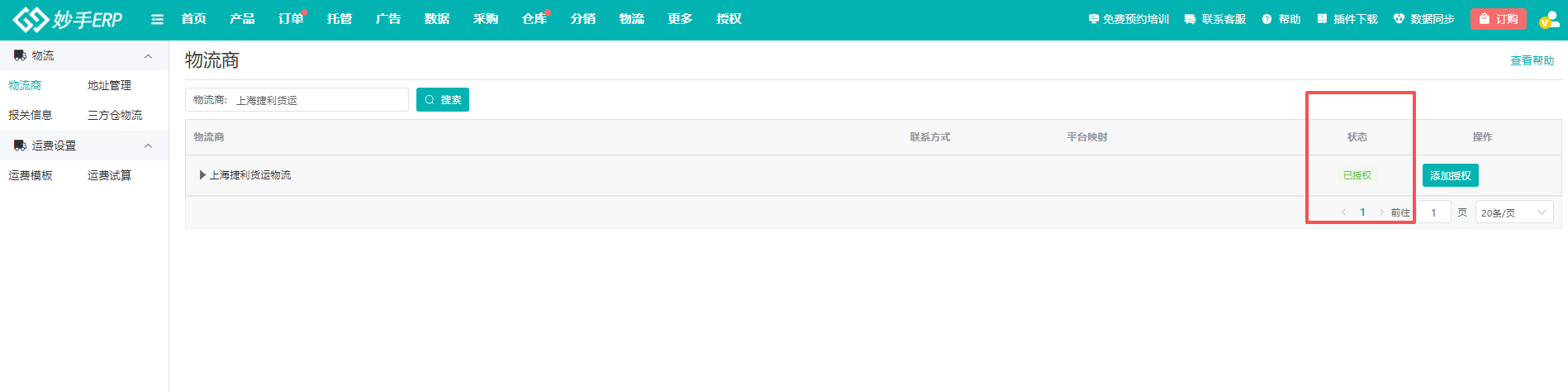Screen dimensions: 1568x391
Task: Click 免费预约培训 link
Action: pyautogui.click(x=1128, y=19)
